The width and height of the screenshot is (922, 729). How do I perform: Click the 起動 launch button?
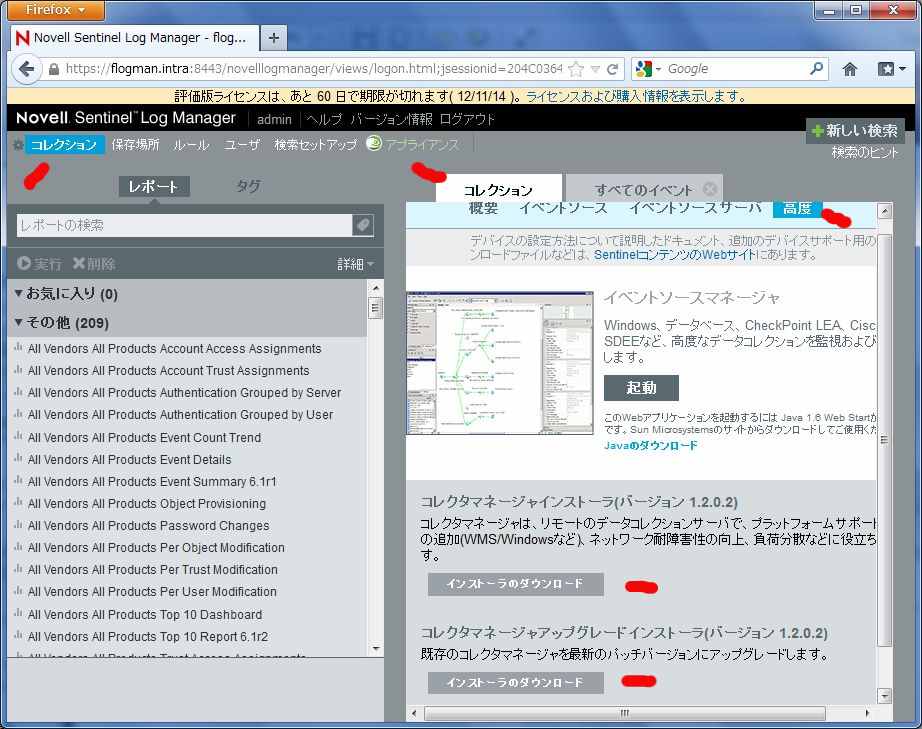coord(641,388)
